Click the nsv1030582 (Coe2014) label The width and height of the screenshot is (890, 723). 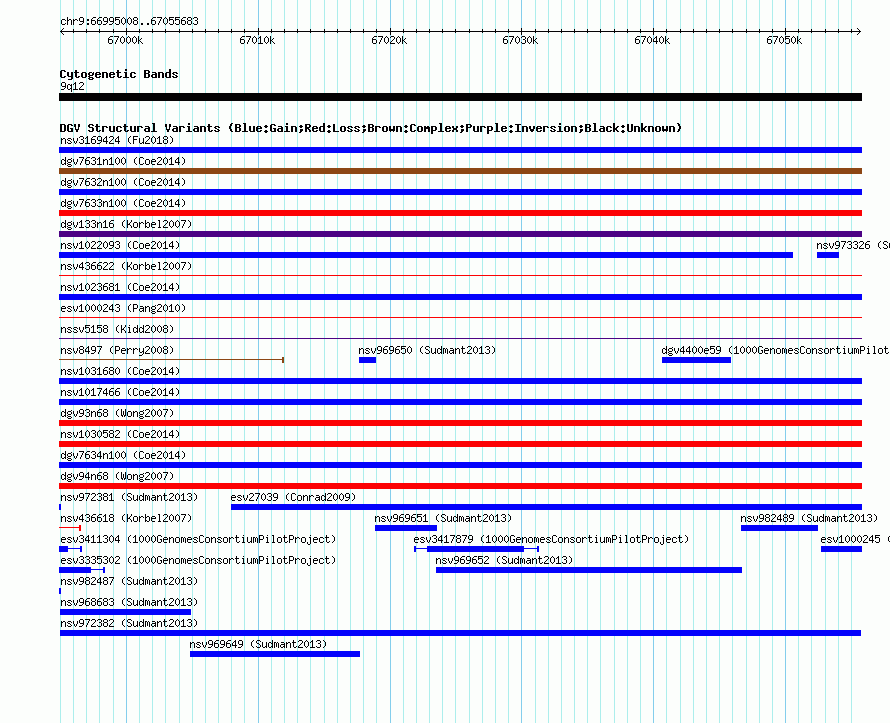(x=120, y=434)
